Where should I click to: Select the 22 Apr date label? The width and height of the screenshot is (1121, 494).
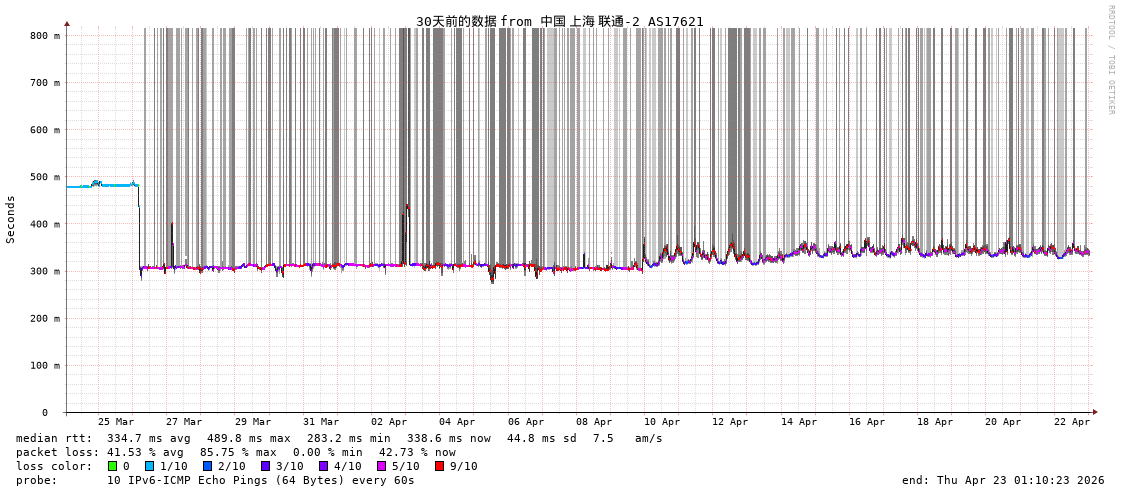point(1071,422)
